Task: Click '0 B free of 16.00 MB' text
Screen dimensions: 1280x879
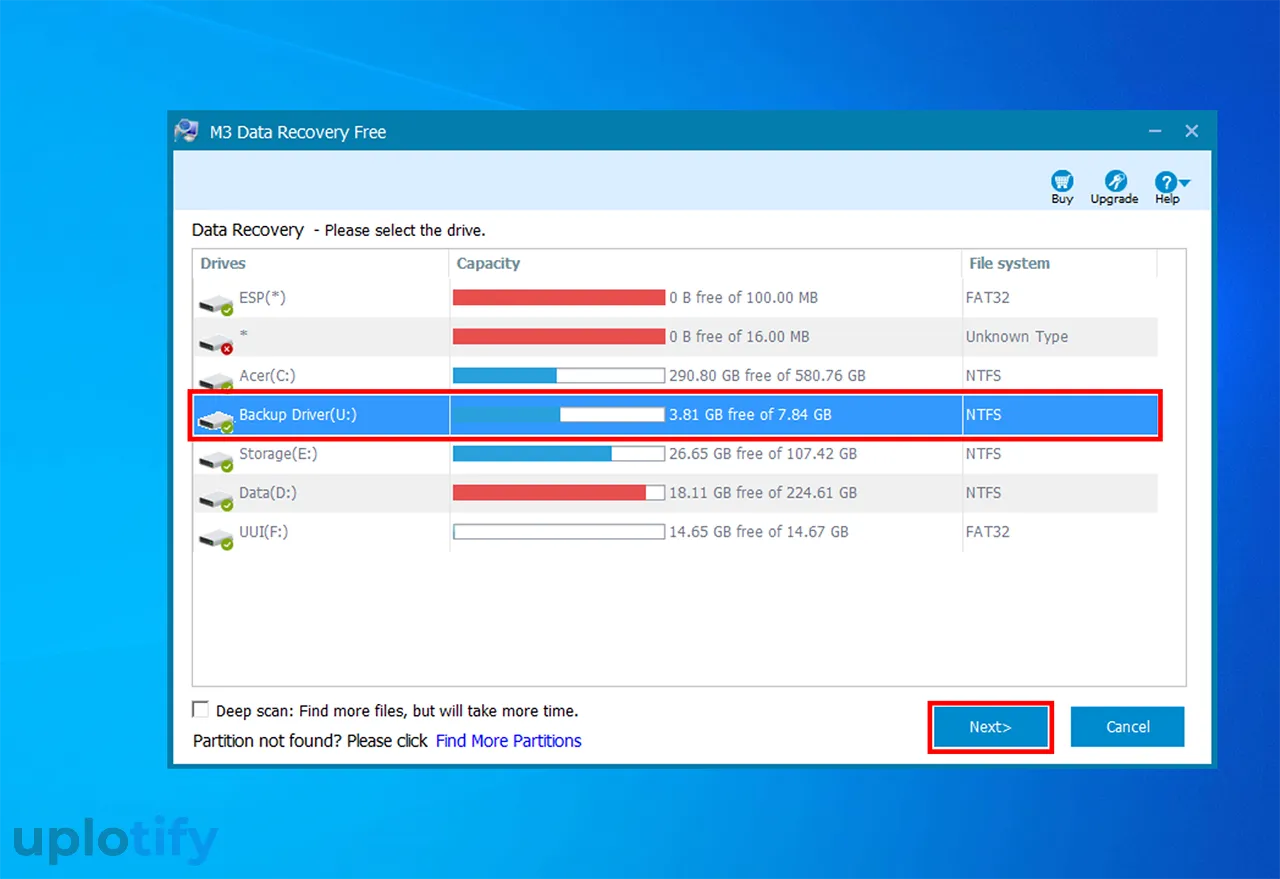Action: tap(739, 336)
